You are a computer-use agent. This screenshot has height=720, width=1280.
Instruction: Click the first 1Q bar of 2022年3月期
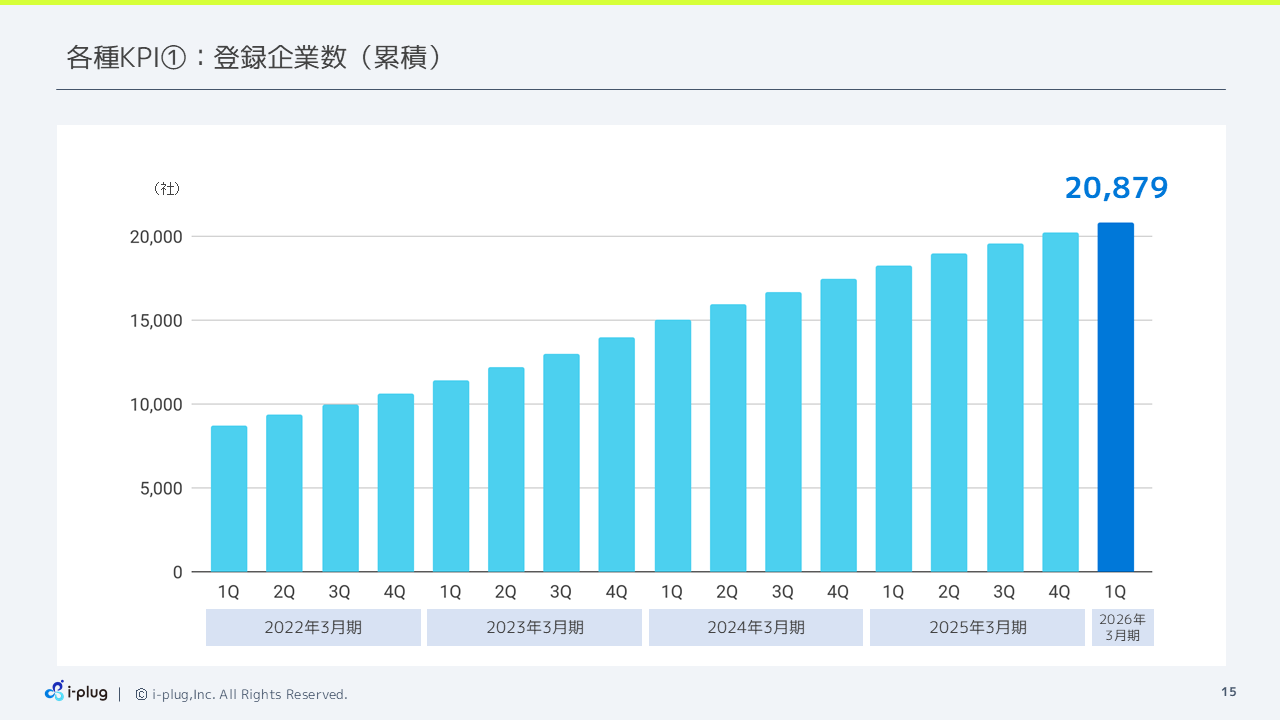coord(228,499)
